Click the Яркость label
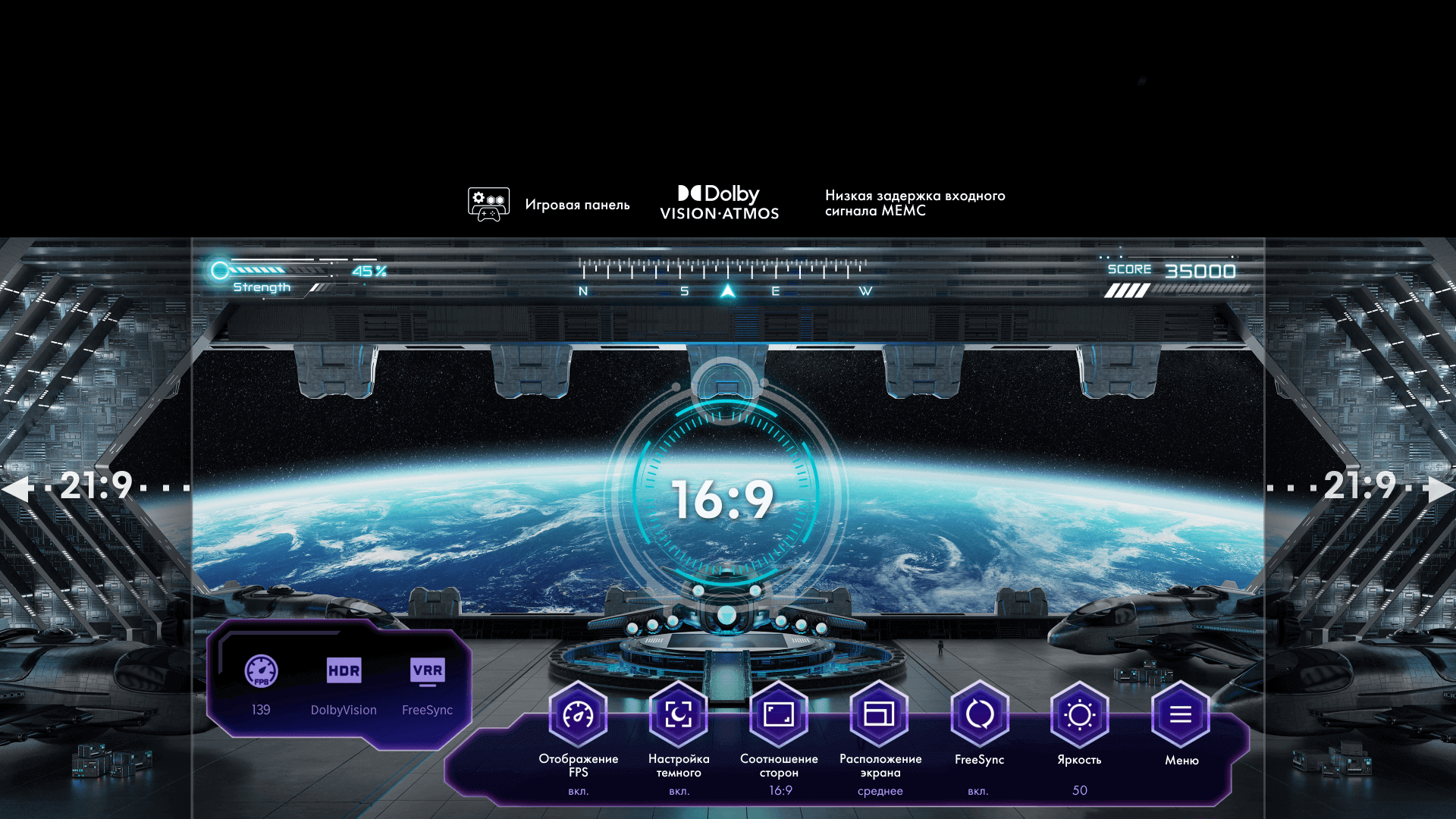This screenshot has height=819, width=1456. coord(1079,760)
